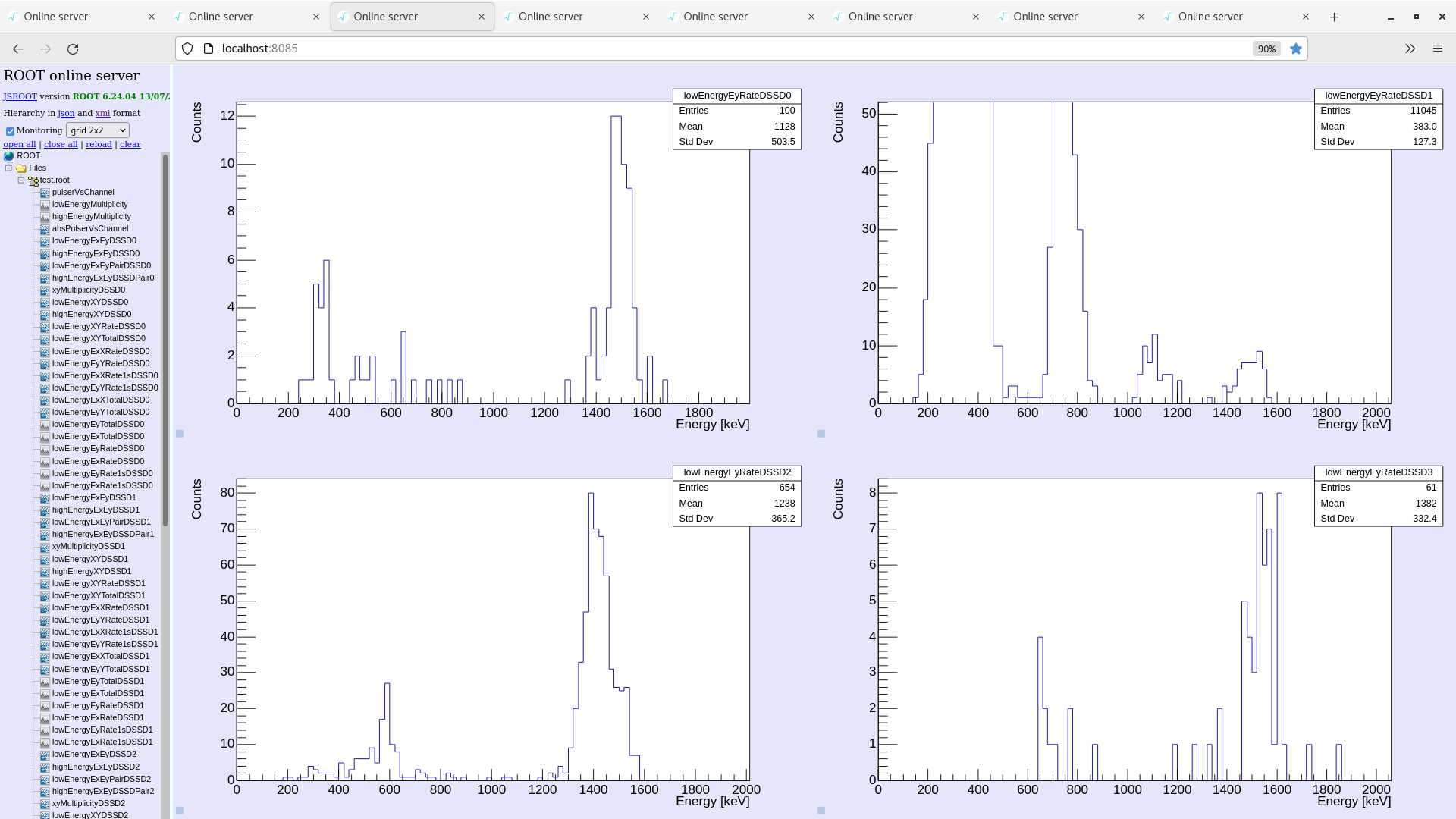Open the tracking protection shield icon
1456x819 pixels.
point(187,49)
